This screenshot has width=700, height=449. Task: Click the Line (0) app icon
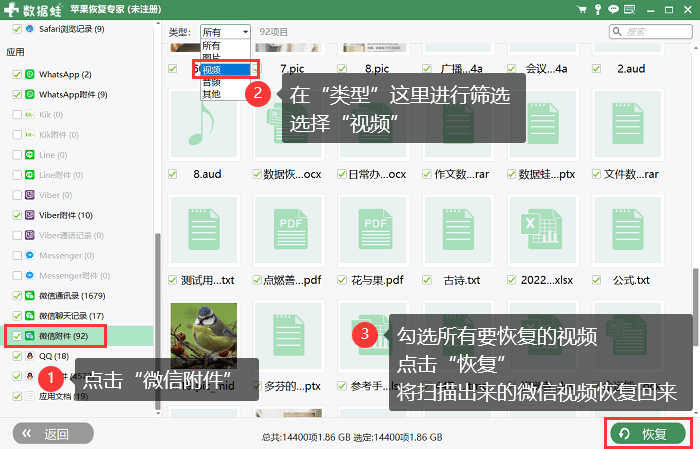pyautogui.click(x=30, y=155)
